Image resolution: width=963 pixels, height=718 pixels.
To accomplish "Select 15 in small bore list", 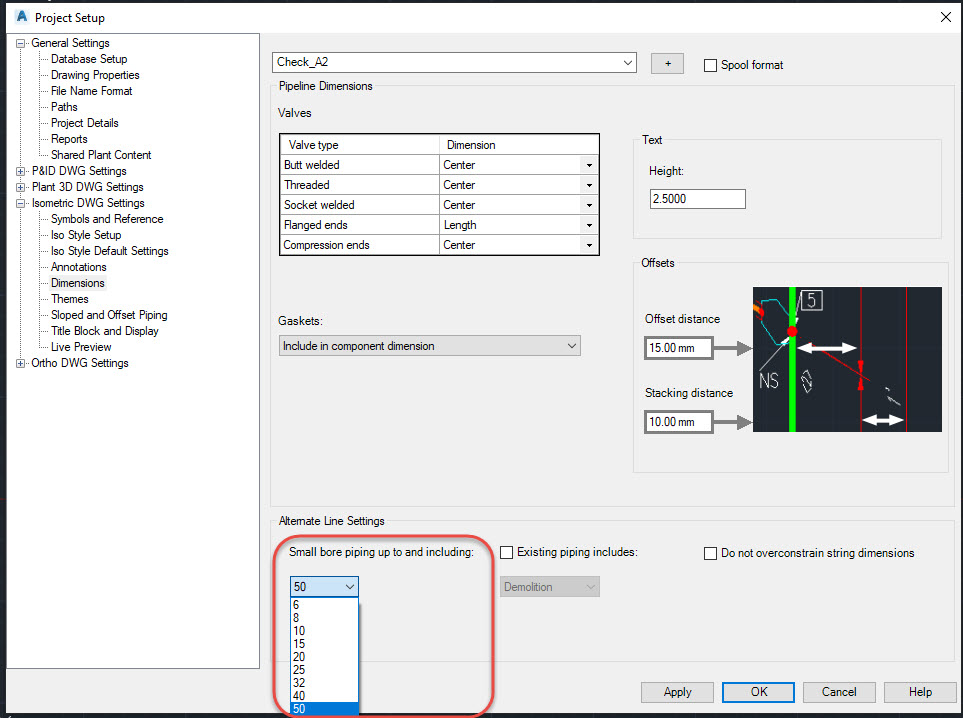I will coord(324,644).
